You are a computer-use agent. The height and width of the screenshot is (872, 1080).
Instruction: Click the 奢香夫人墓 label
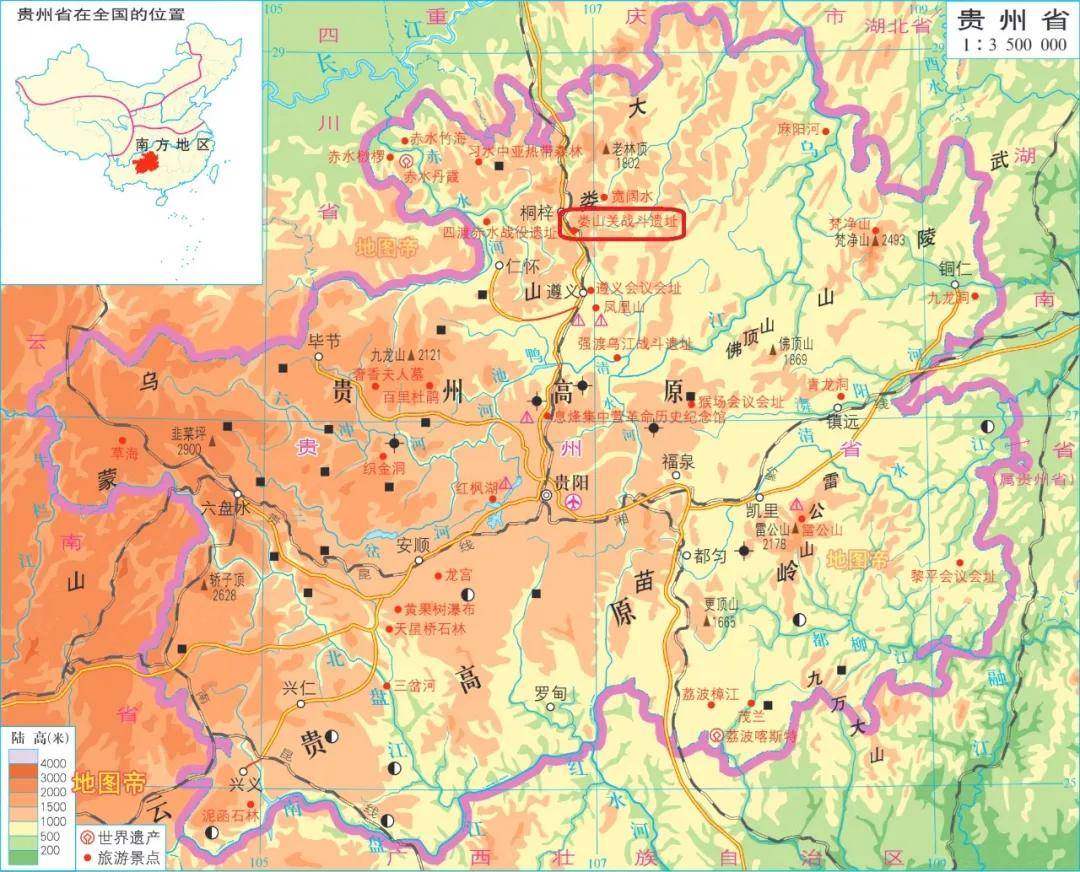coord(388,374)
